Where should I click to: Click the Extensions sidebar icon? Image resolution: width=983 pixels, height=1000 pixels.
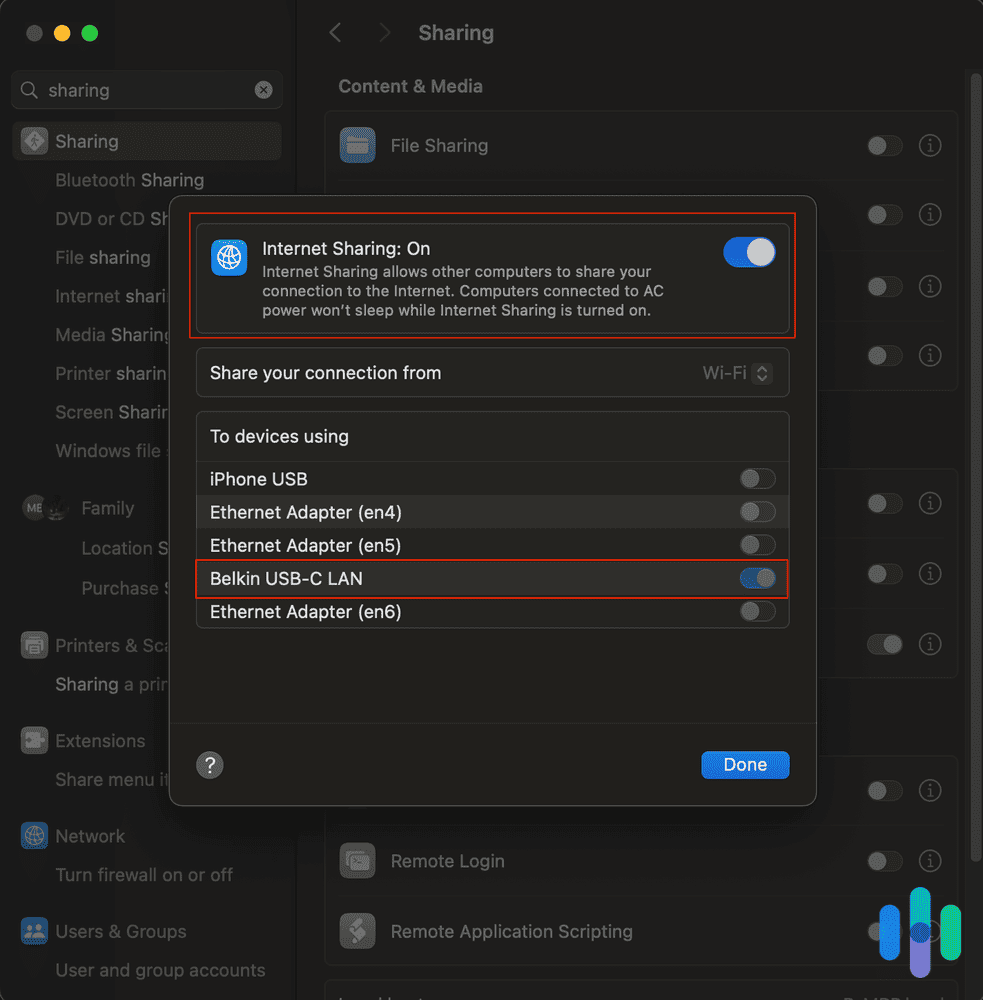33,740
